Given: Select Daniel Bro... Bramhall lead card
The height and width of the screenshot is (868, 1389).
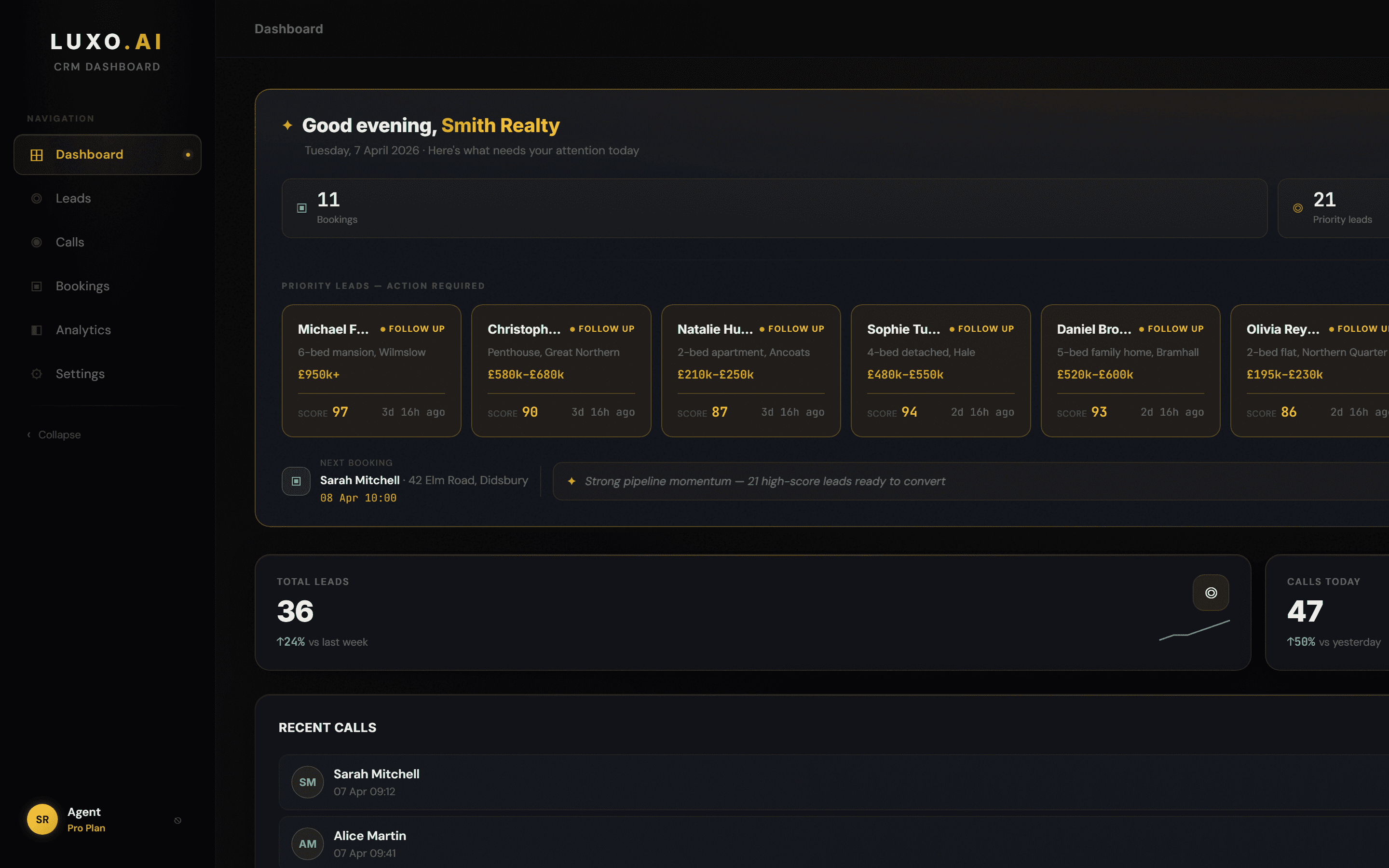Looking at the screenshot, I should pos(1130,371).
